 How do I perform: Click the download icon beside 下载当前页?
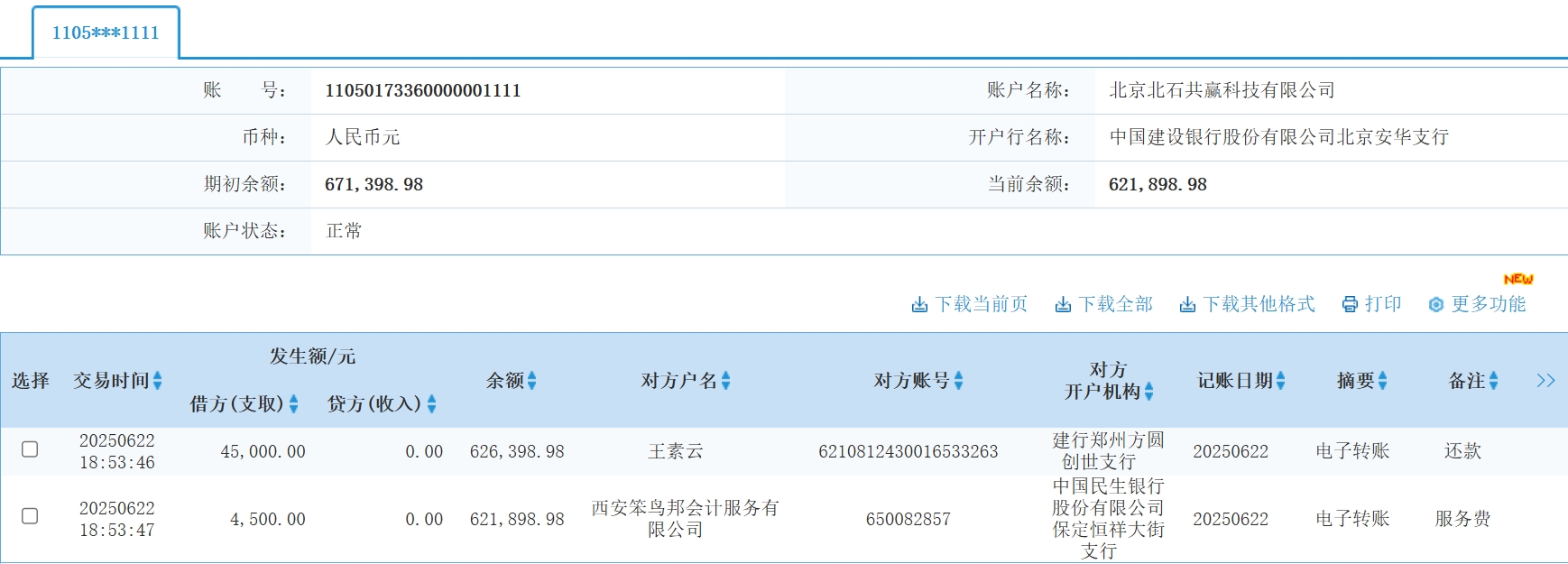point(919,305)
